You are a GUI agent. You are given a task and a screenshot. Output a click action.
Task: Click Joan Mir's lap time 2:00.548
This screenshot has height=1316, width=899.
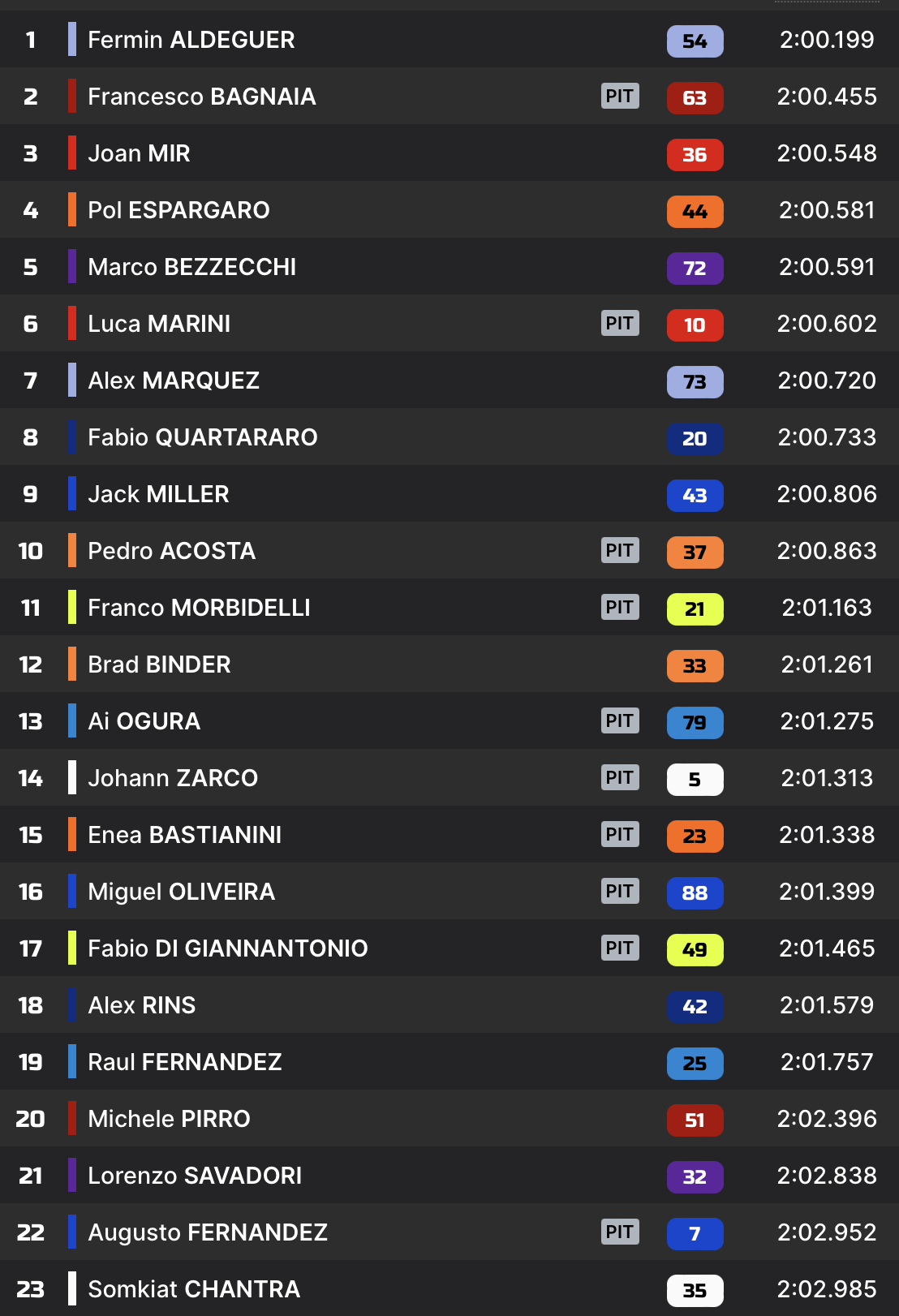click(826, 153)
